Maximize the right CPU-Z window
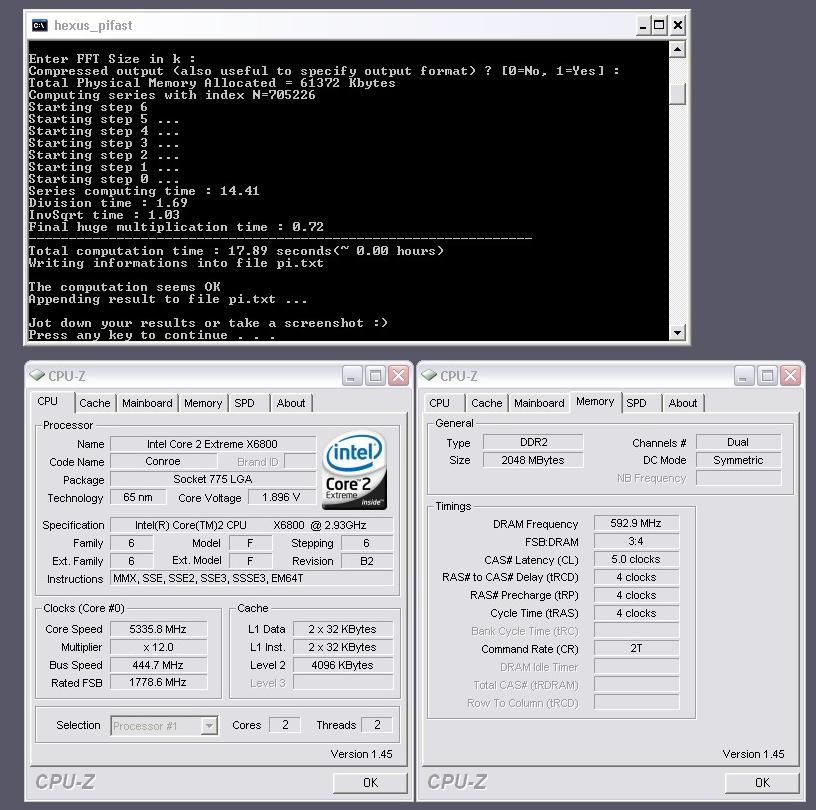This screenshot has height=810, width=816. pos(767,376)
